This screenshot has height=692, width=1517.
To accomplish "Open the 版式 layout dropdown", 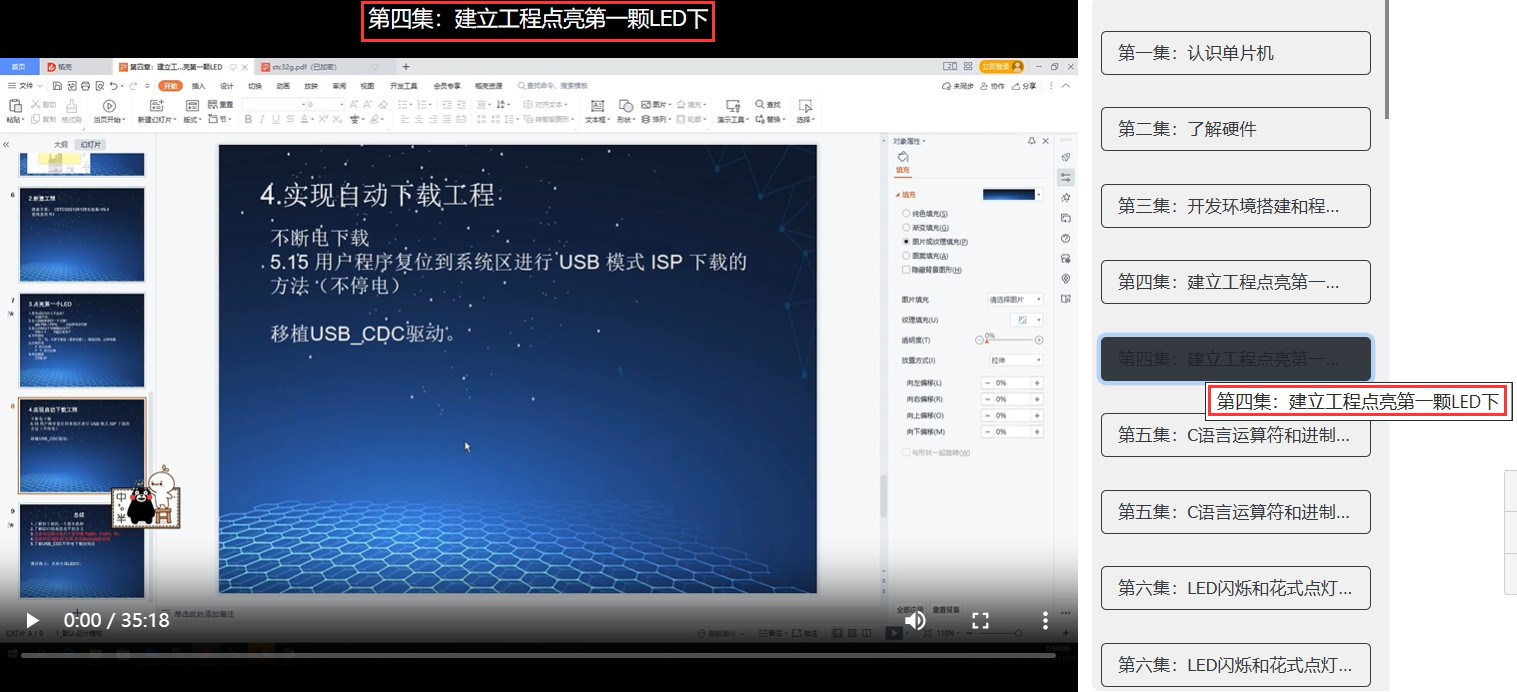I will (192, 120).
